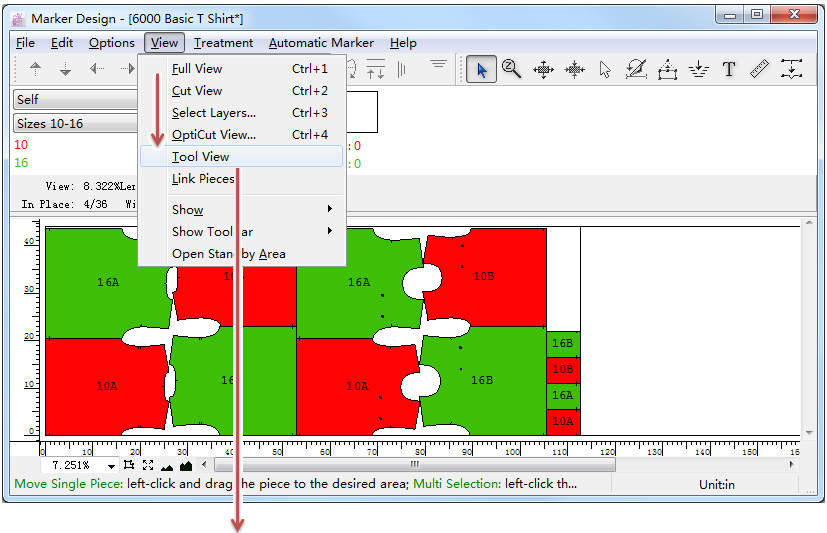The image size is (827, 533).
Task: Click the move up arrow icon
Action: click(36, 69)
